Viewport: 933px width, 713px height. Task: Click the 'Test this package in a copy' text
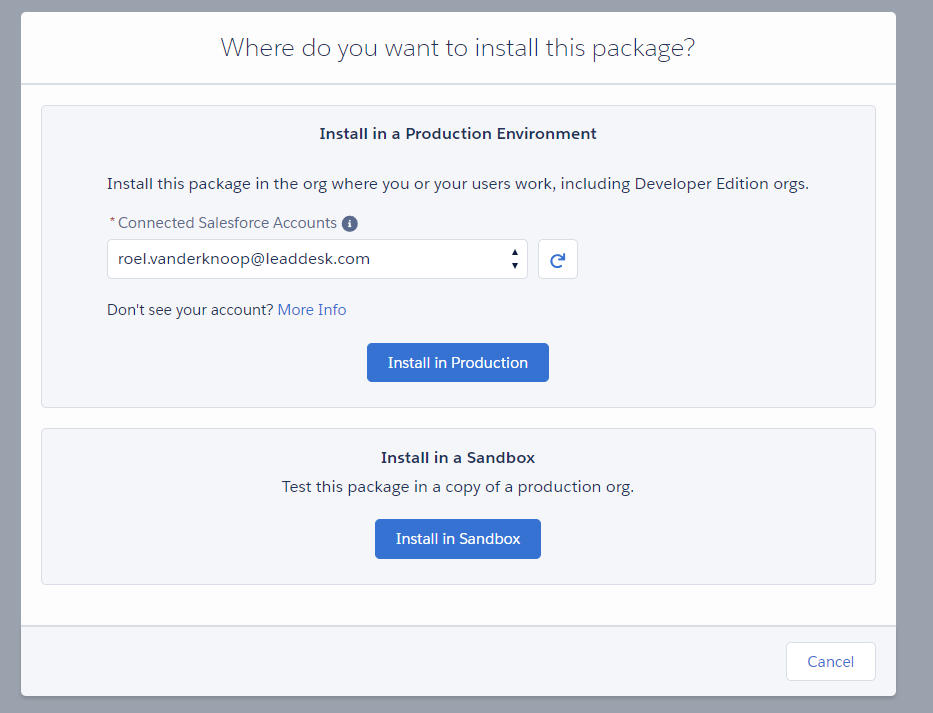(458, 487)
